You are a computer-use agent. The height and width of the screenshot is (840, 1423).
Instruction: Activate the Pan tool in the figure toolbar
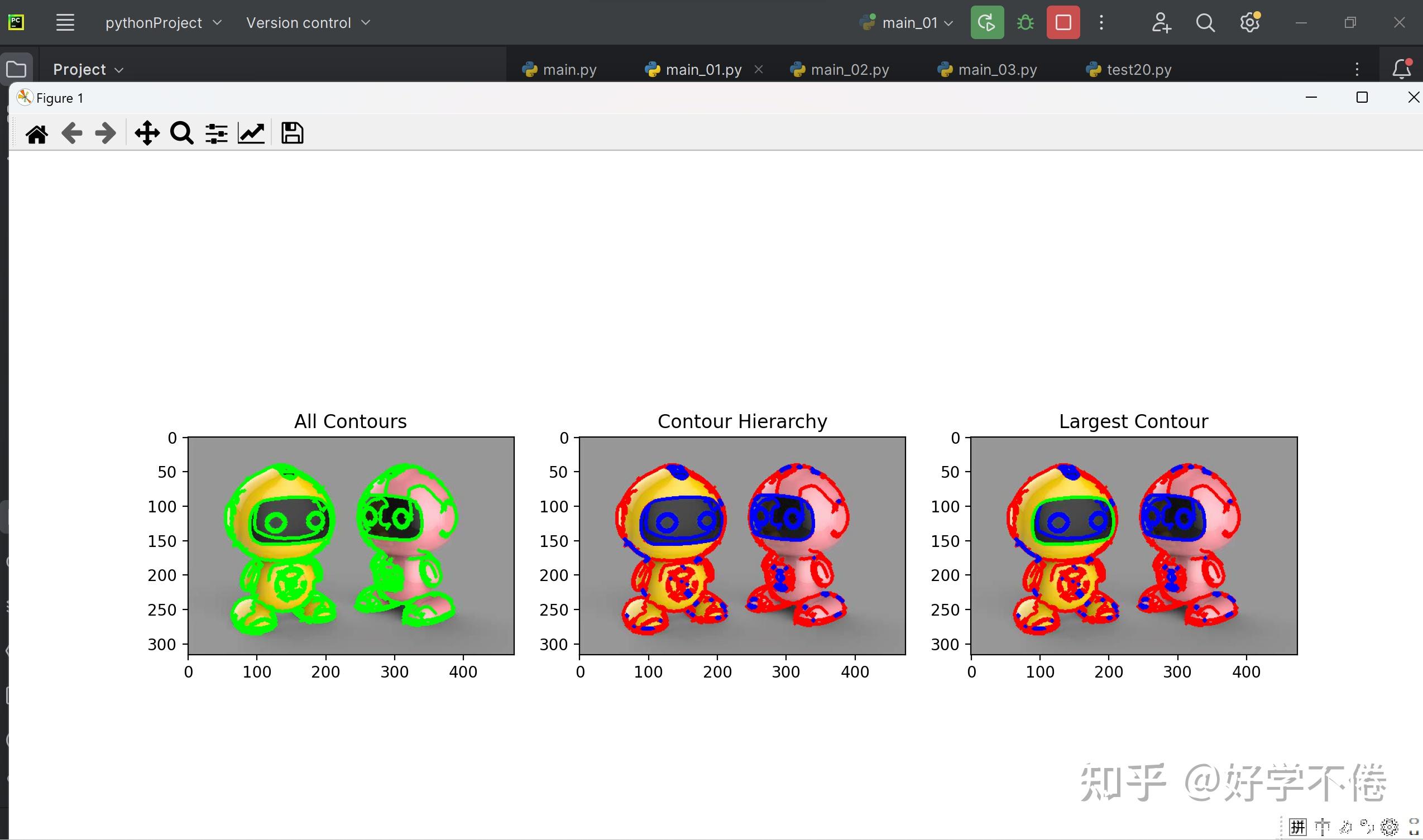(147, 132)
